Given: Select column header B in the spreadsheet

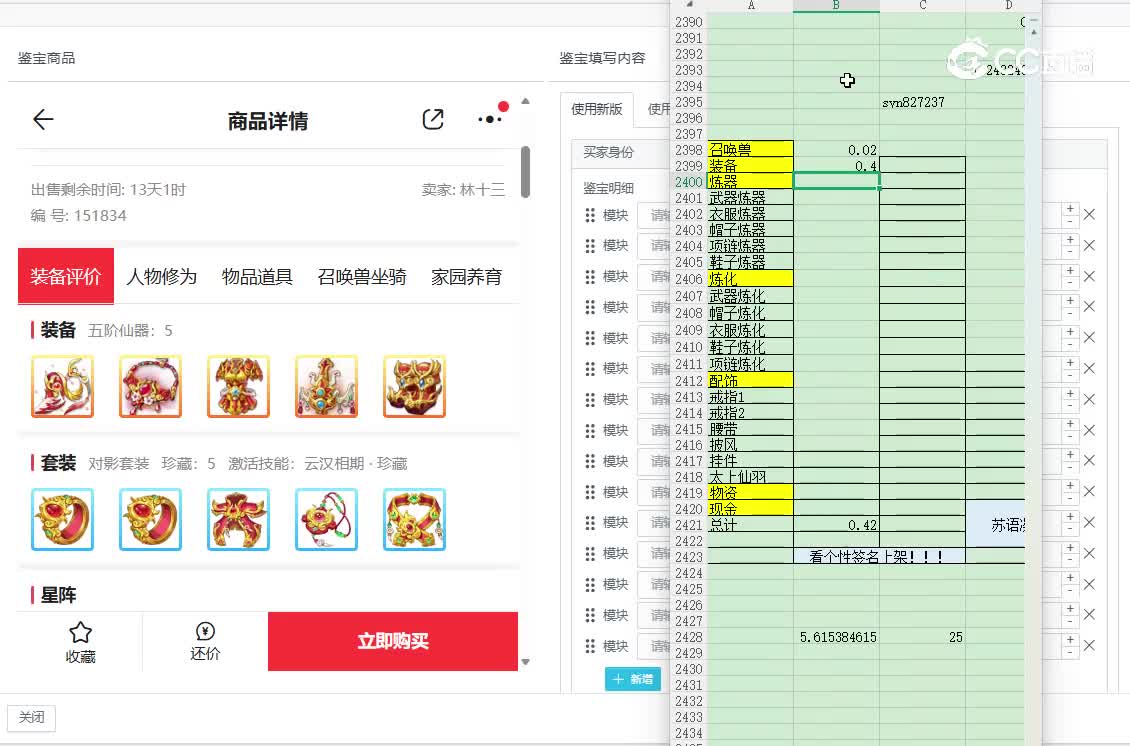Looking at the screenshot, I should 836,5.
